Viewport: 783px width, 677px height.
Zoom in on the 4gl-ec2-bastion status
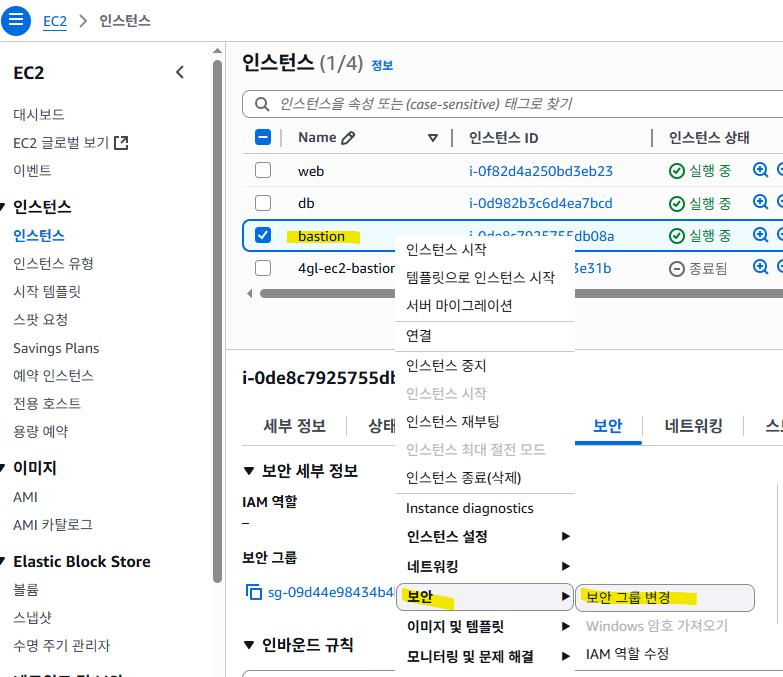760,267
